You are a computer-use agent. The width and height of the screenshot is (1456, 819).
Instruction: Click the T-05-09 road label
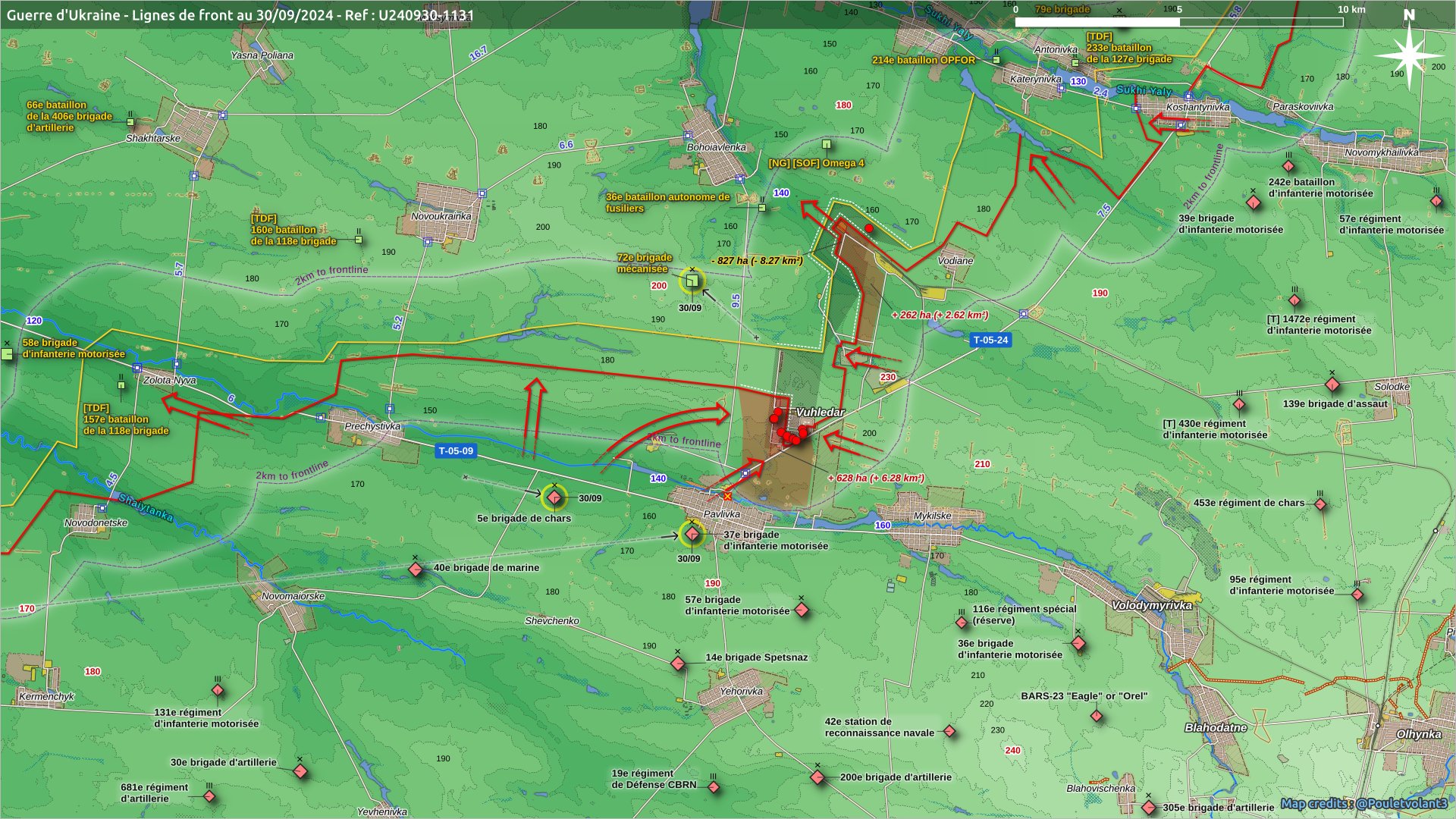coord(456,450)
